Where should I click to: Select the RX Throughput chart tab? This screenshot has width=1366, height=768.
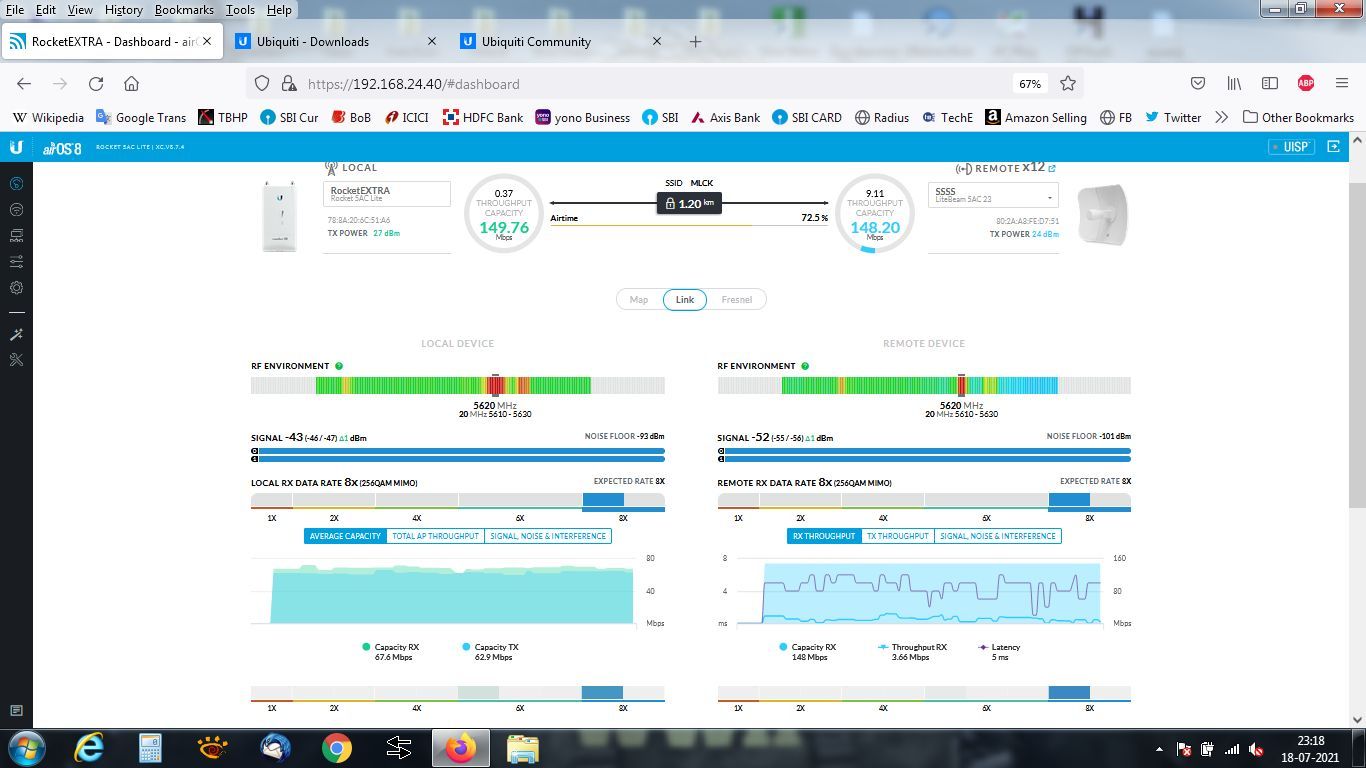coord(824,536)
